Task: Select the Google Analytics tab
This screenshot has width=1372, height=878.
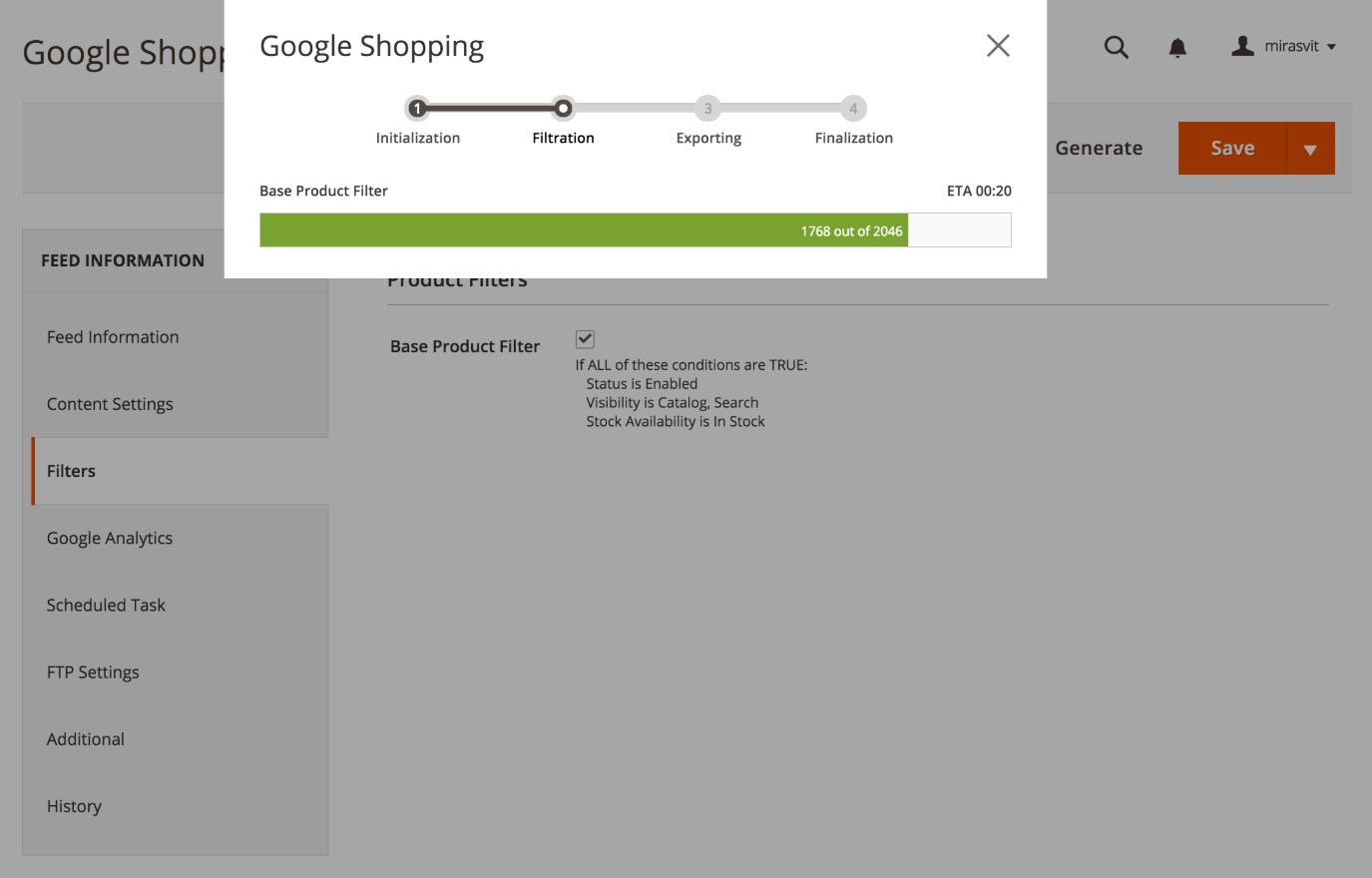Action: click(x=110, y=538)
